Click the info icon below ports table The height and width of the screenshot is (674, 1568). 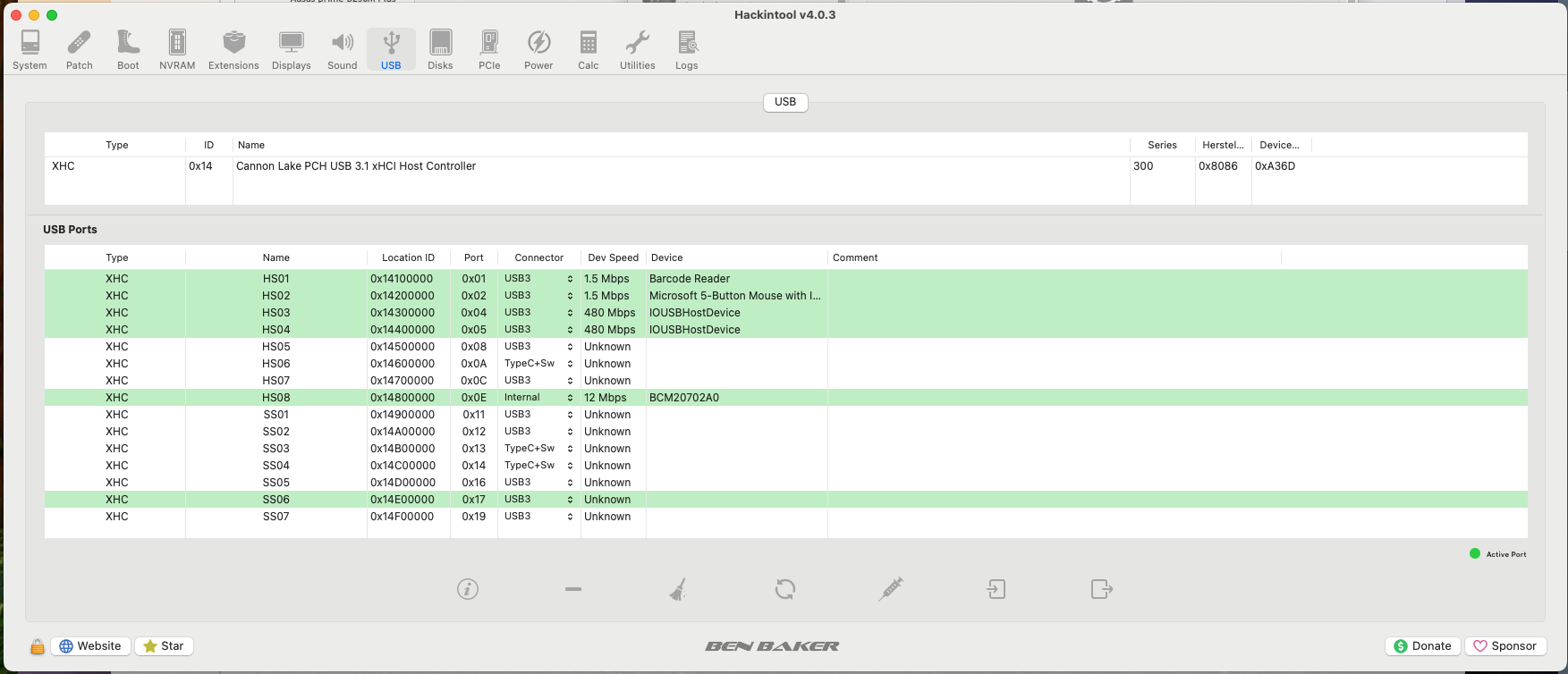click(x=468, y=589)
